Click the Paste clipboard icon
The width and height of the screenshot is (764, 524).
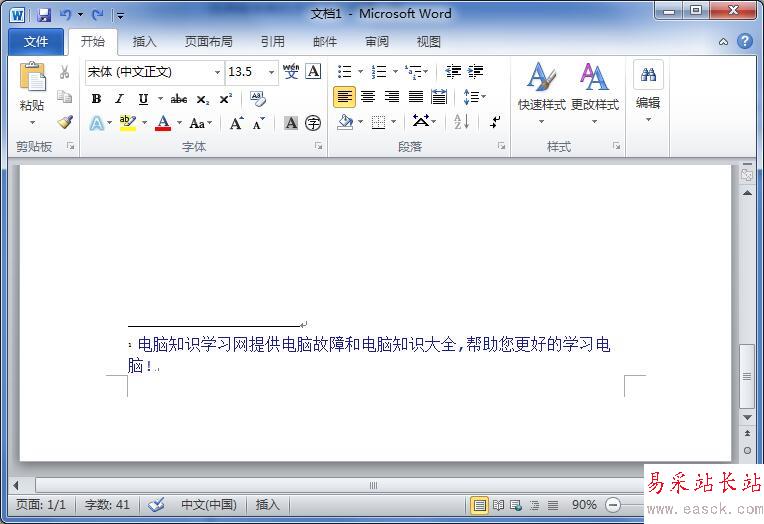32,77
